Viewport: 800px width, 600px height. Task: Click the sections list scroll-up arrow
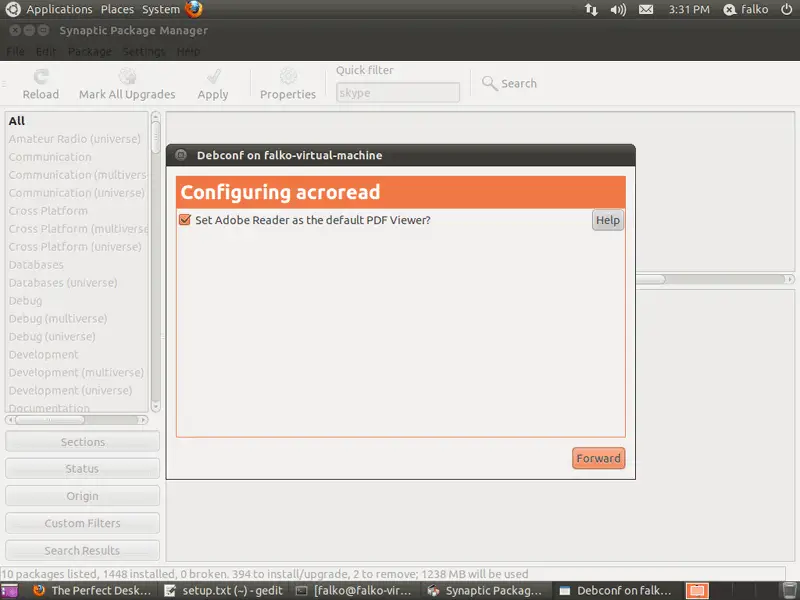[156, 116]
